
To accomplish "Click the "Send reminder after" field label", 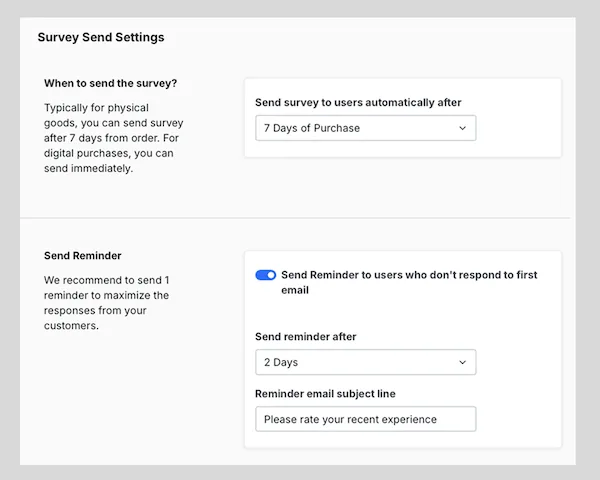I will pos(306,337).
